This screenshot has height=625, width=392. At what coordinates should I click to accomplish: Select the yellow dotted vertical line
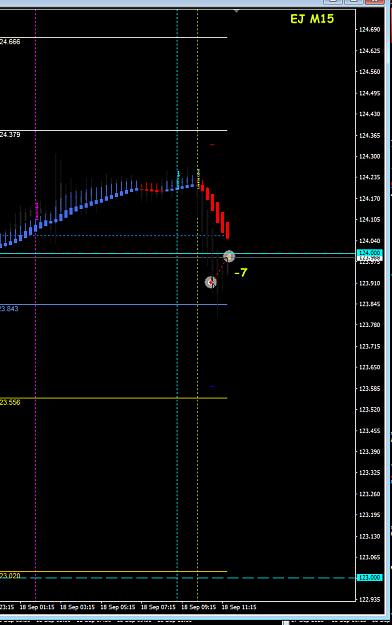(x=197, y=305)
